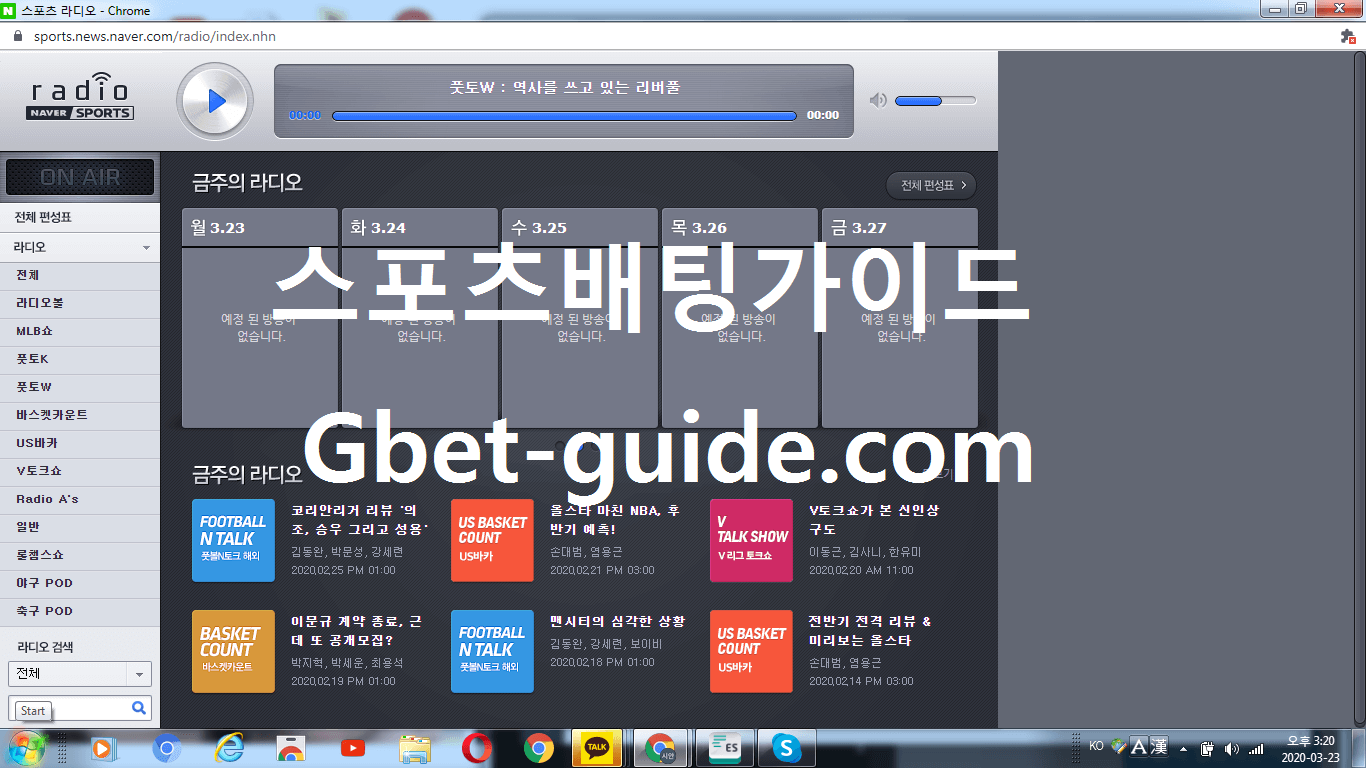This screenshot has width=1366, height=768.
Task: Click the magnifier search icon
Action: tap(139, 708)
